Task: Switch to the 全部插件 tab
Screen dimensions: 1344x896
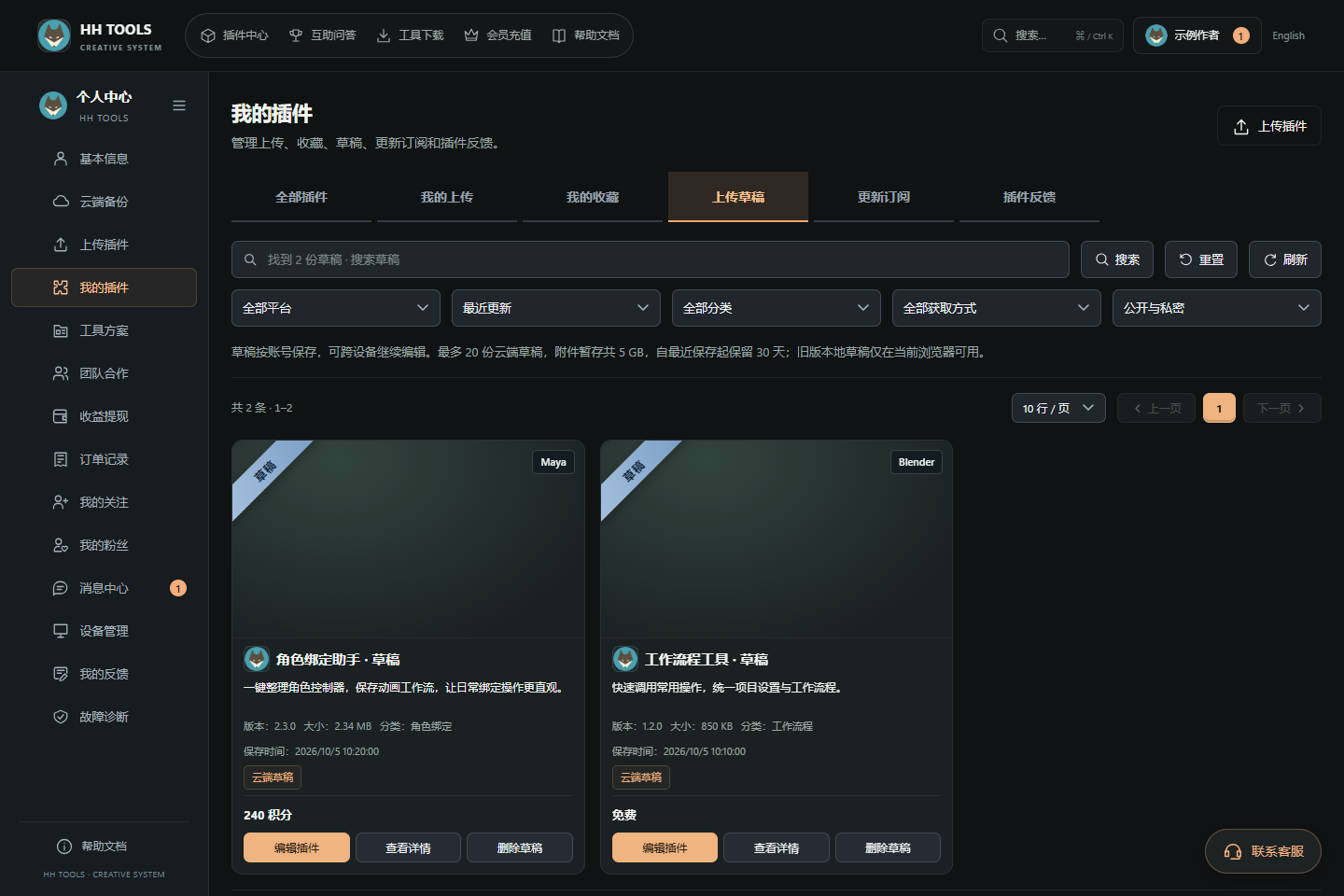Action: coord(301,197)
